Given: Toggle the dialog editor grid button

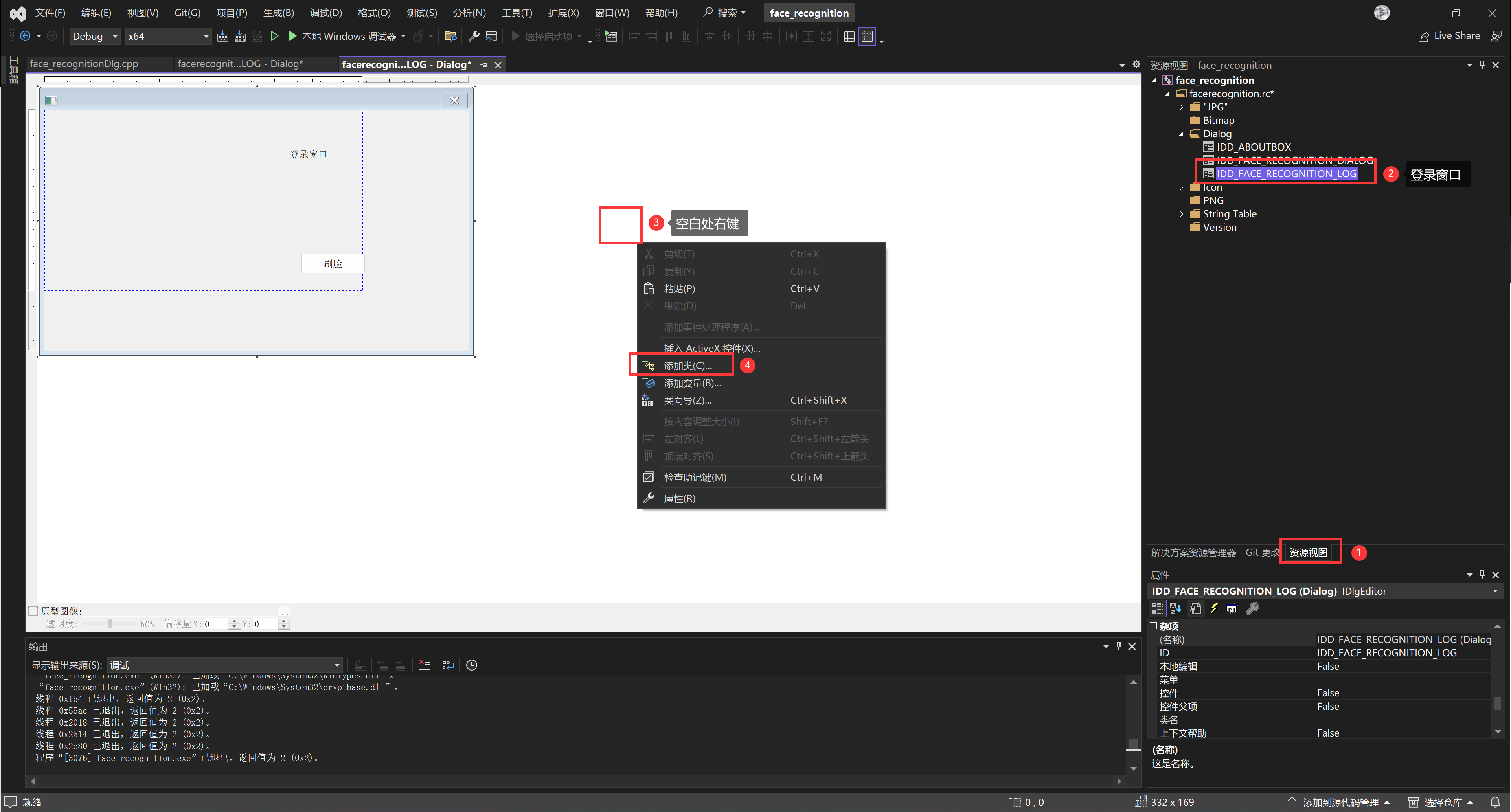Looking at the screenshot, I should coord(849,37).
